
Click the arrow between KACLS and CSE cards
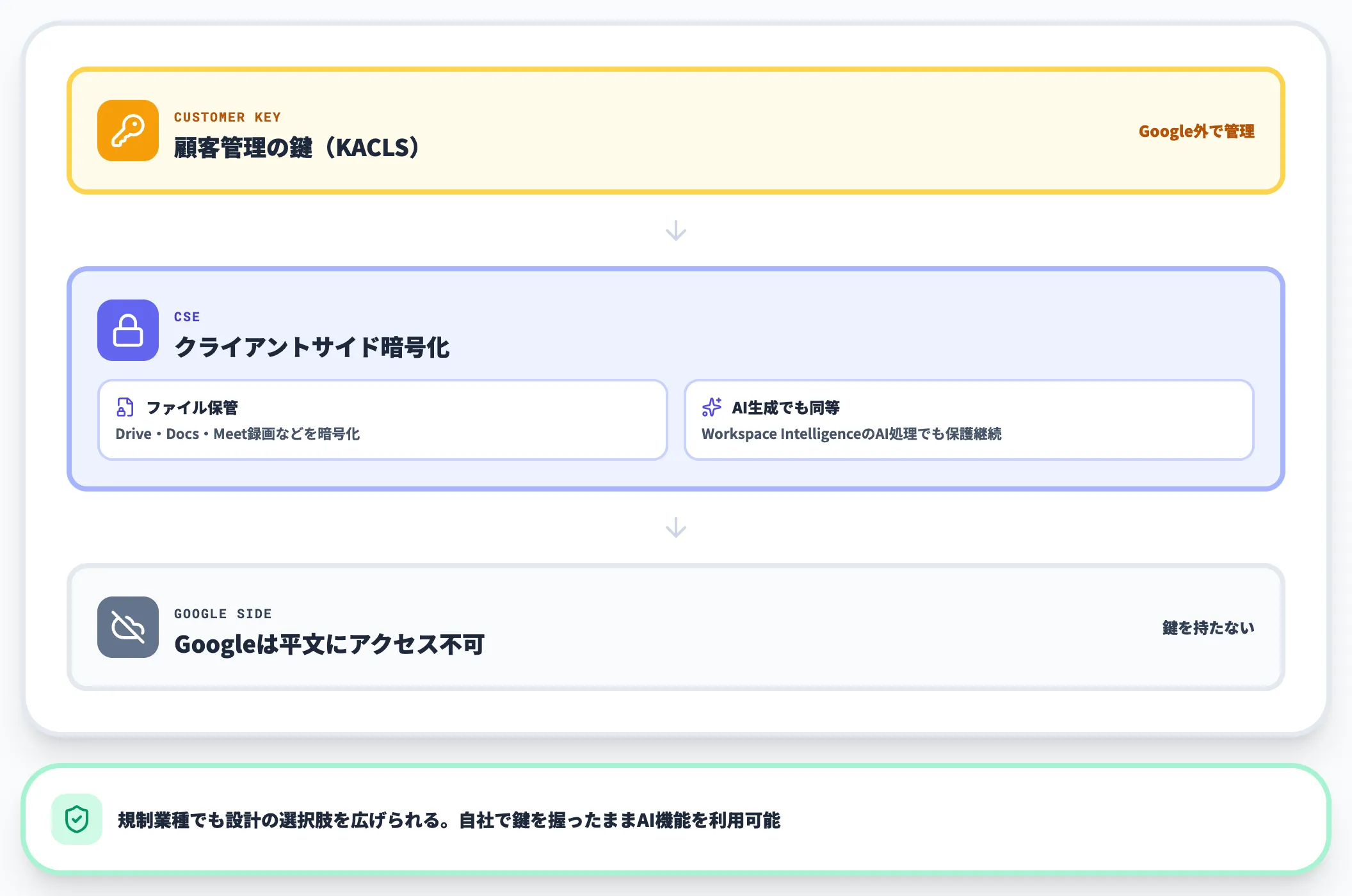click(676, 231)
